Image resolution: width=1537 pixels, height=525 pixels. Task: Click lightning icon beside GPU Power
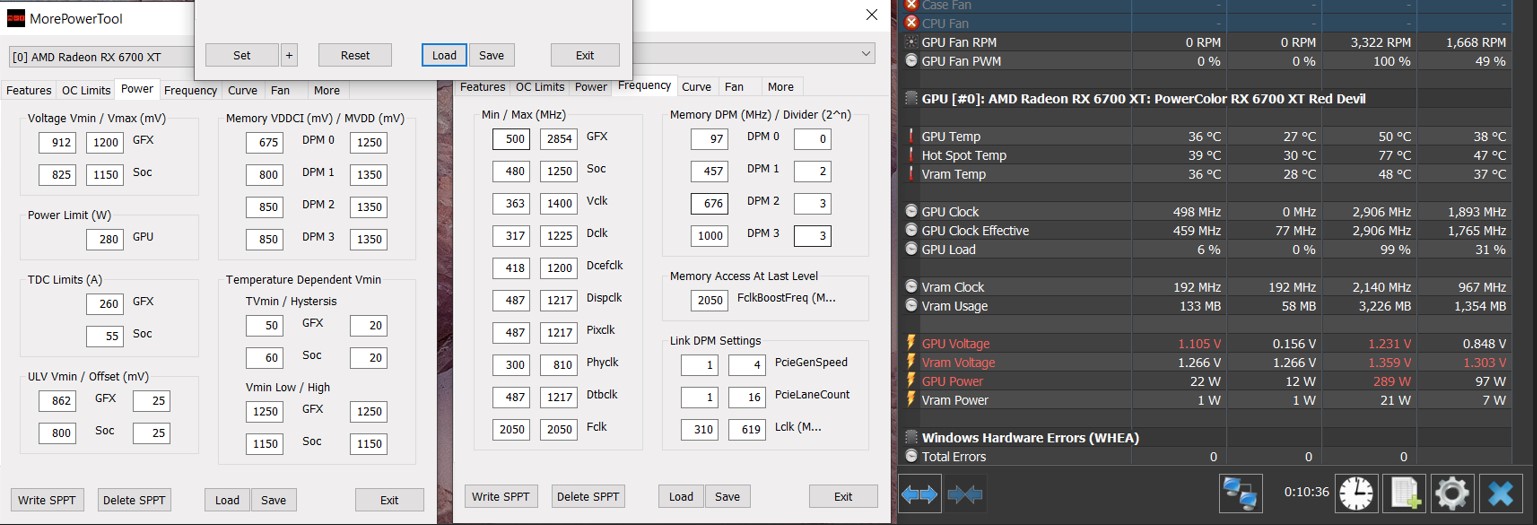tap(911, 381)
